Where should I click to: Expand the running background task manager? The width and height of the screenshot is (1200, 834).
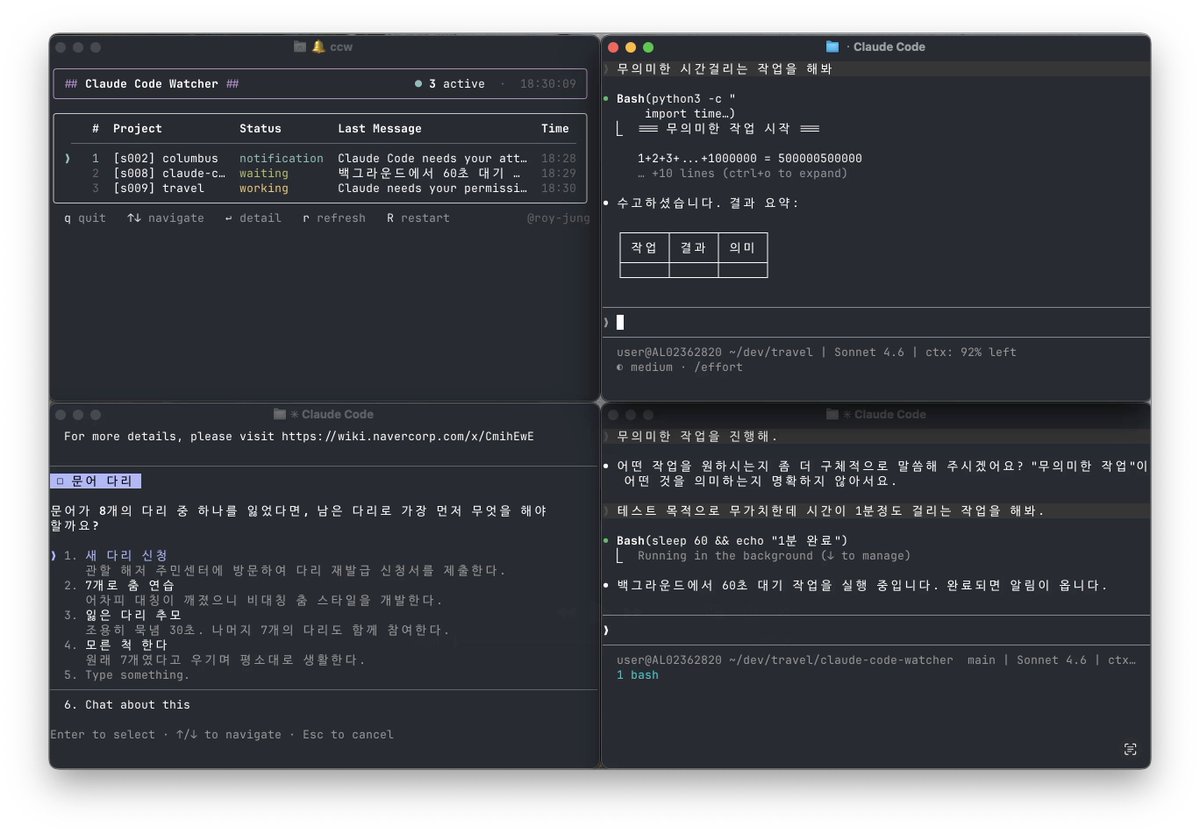coord(777,555)
